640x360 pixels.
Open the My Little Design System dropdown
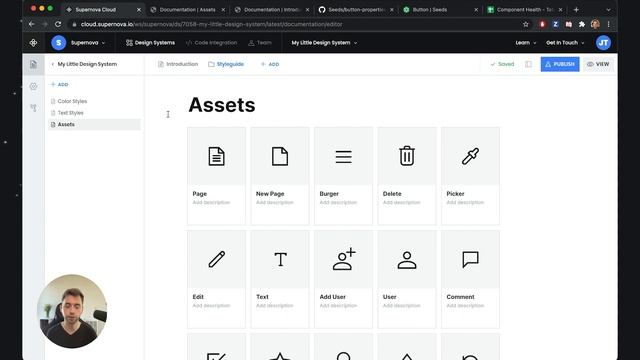[x=324, y=42]
